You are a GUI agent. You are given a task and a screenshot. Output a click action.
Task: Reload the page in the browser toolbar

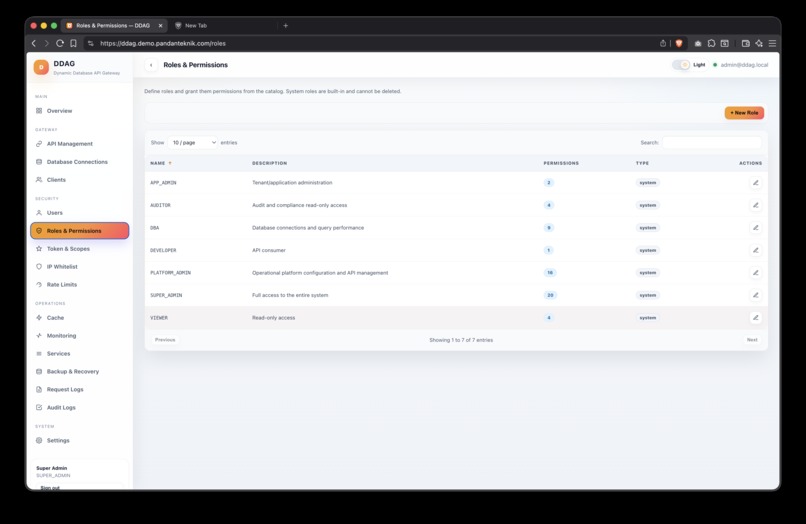coord(60,43)
